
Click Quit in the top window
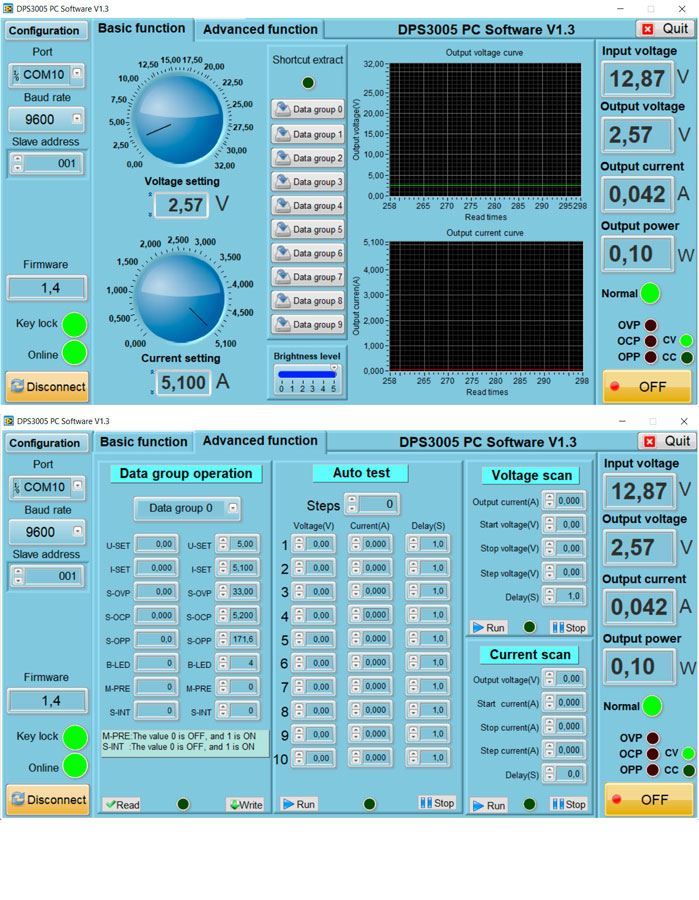coord(665,29)
